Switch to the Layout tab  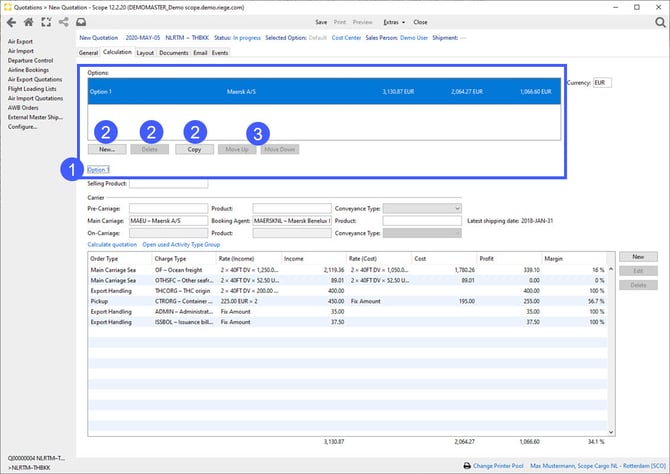pyautogui.click(x=145, y=52)
